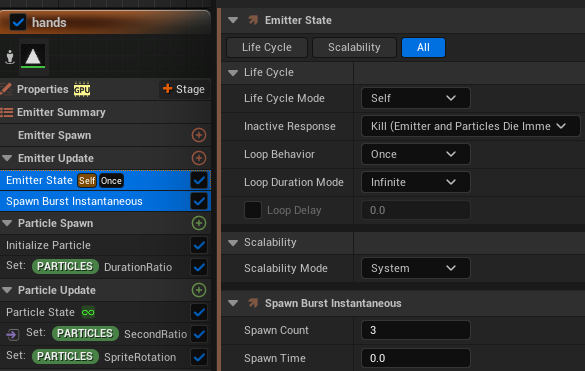Add module to Emitter Update
This screenshot has height=371, width=585.
point(198,158)
